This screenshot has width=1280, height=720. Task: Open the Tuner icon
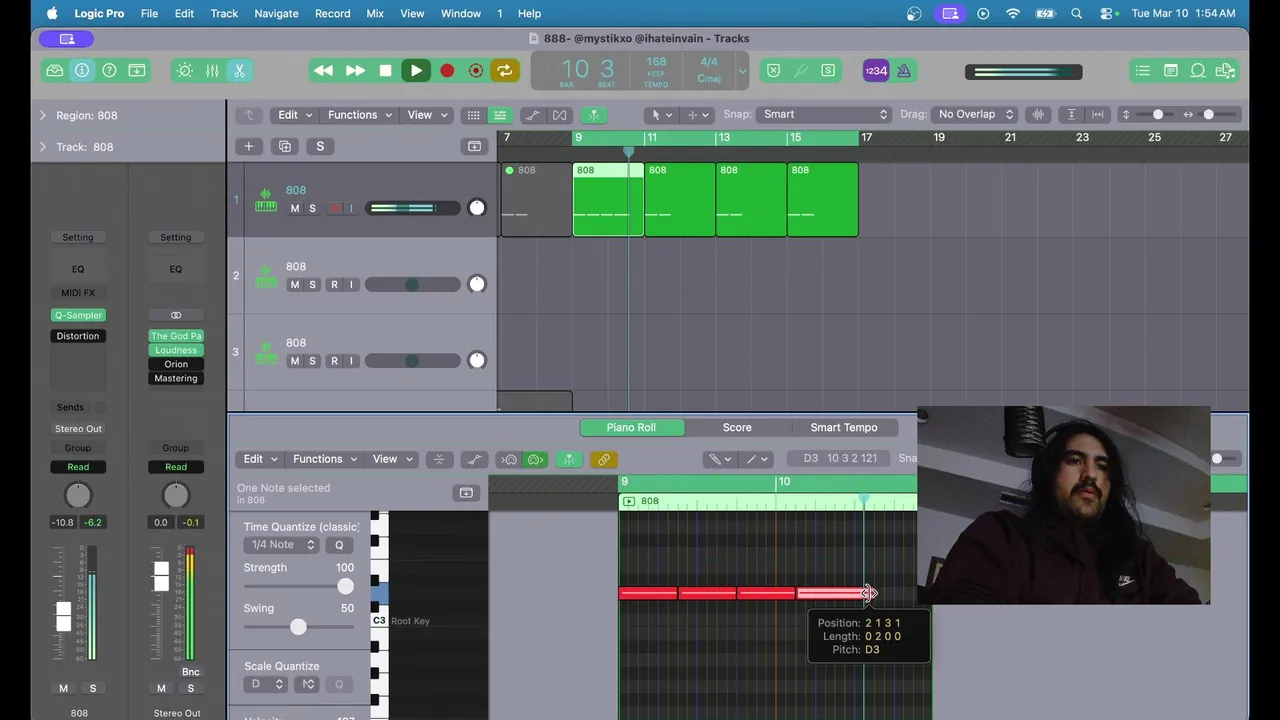click(x=801, y=71)
